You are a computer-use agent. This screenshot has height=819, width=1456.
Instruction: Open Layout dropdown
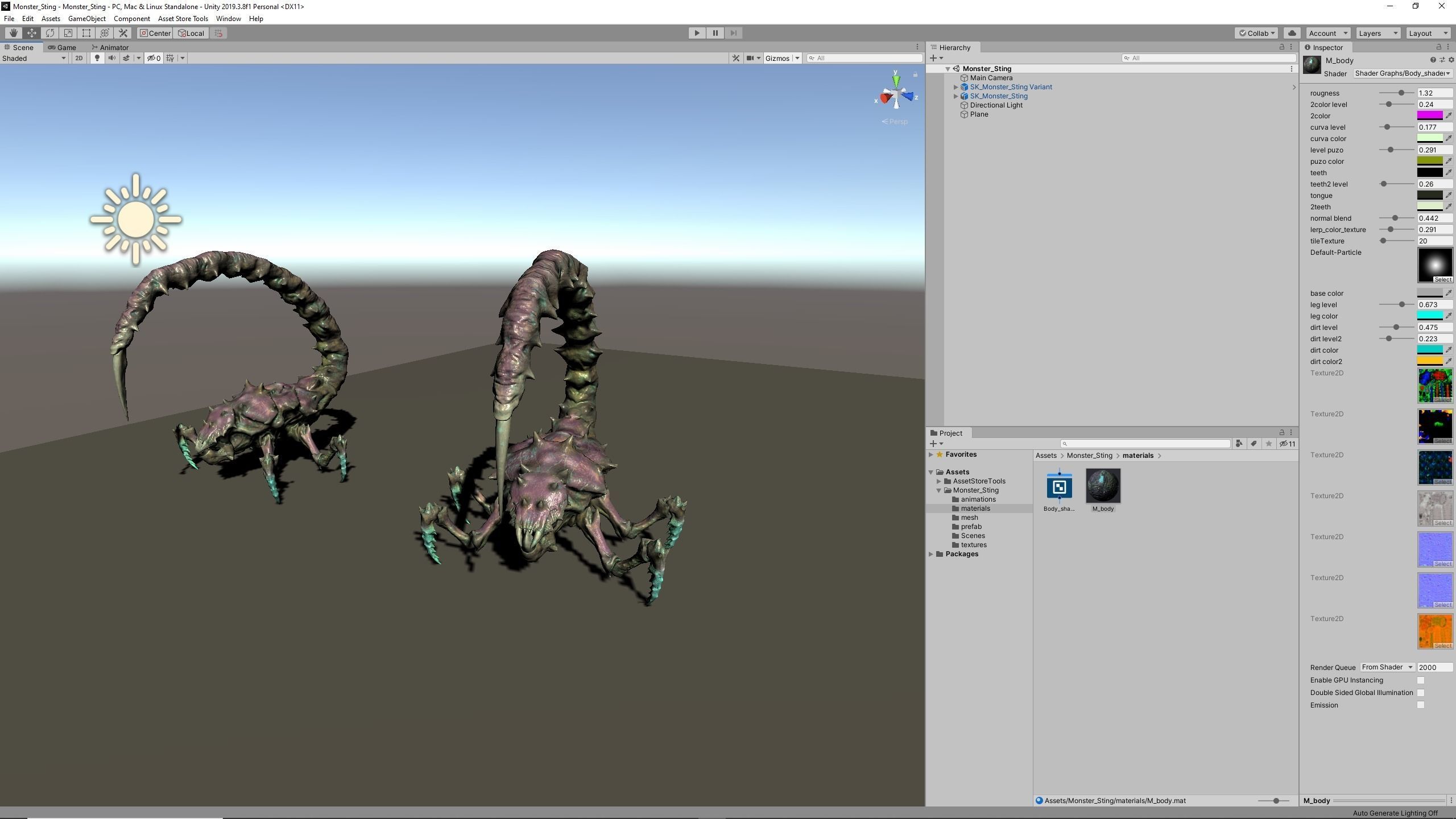click(1428, 33)
